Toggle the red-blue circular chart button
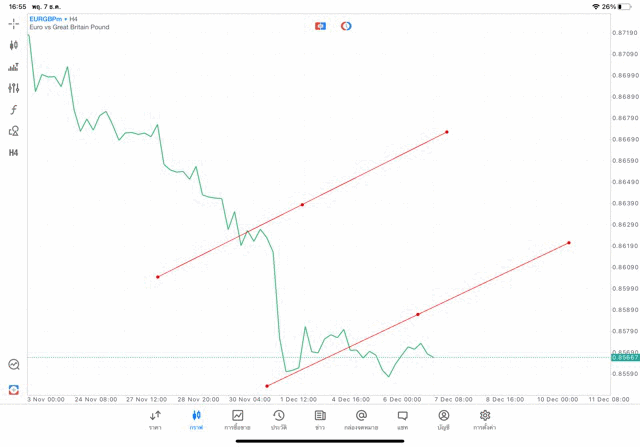The image size is (640, 447). [346, 25]
